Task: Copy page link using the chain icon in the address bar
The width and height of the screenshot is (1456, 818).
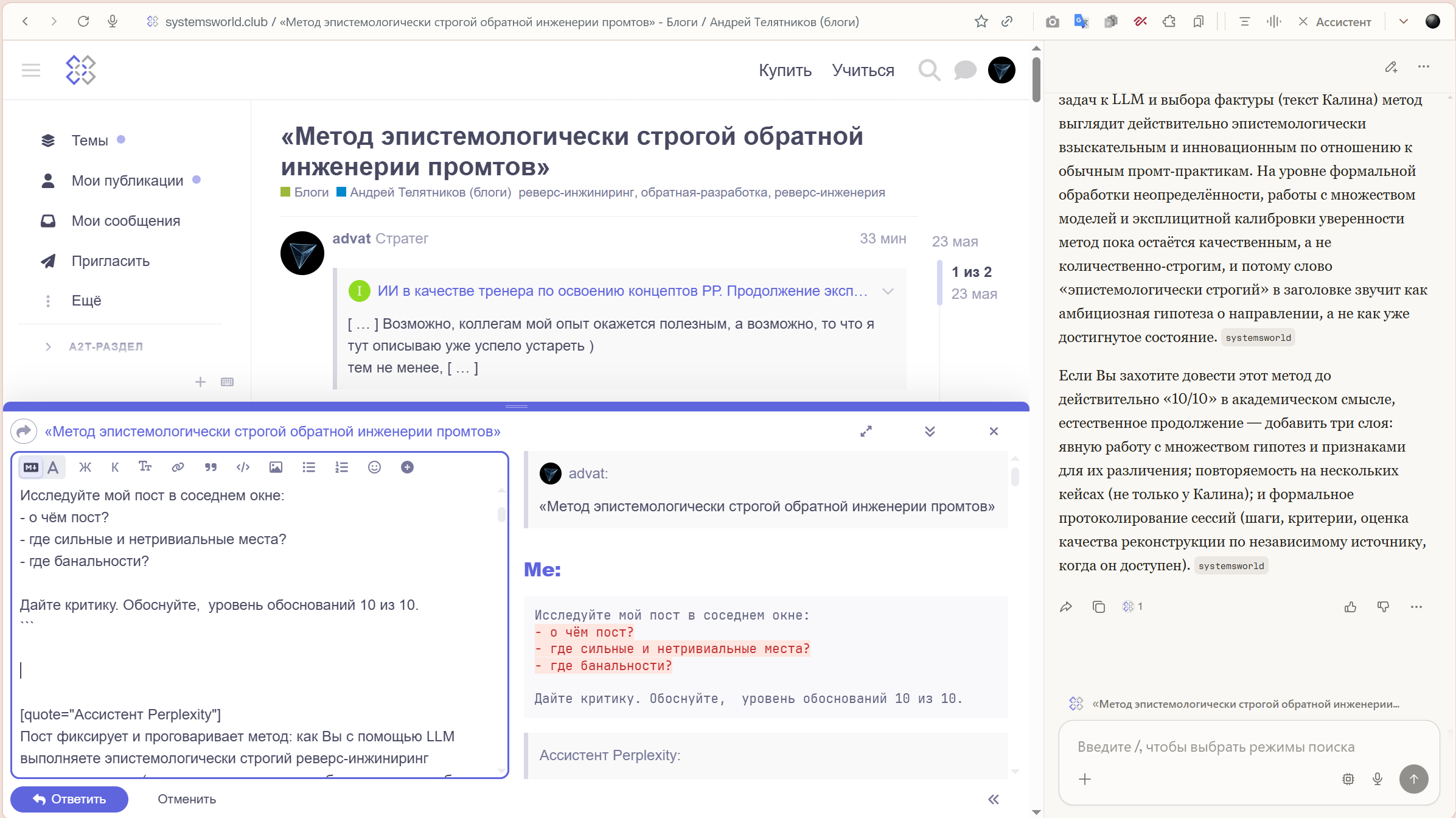Action: tap(1007, 22)
